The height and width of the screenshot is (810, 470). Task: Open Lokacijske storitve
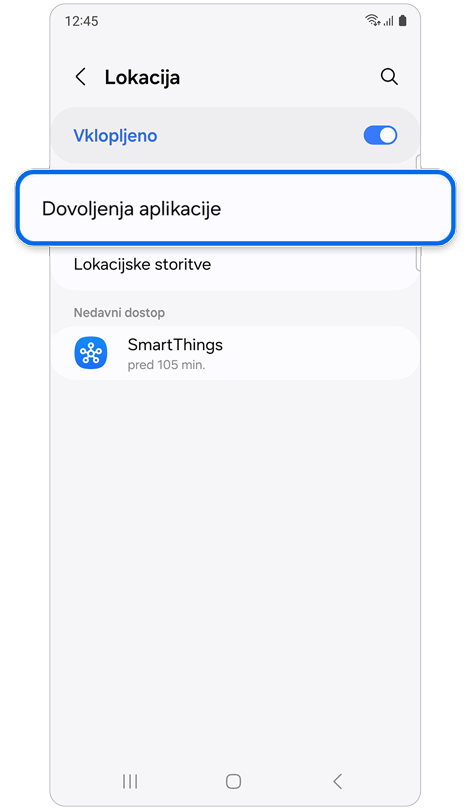(x=235, y=264)
